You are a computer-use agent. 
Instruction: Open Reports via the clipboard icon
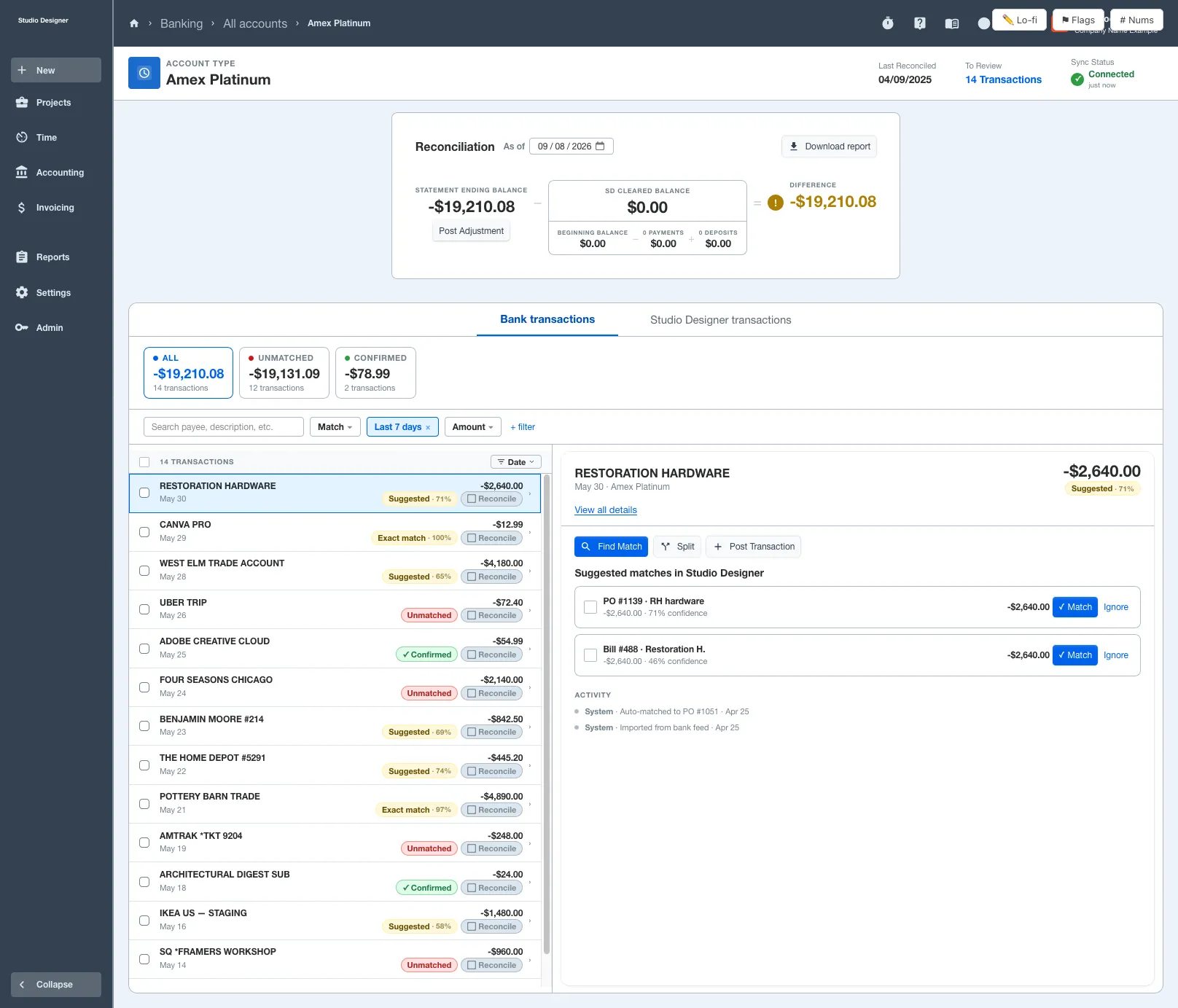tap(22, 257)
